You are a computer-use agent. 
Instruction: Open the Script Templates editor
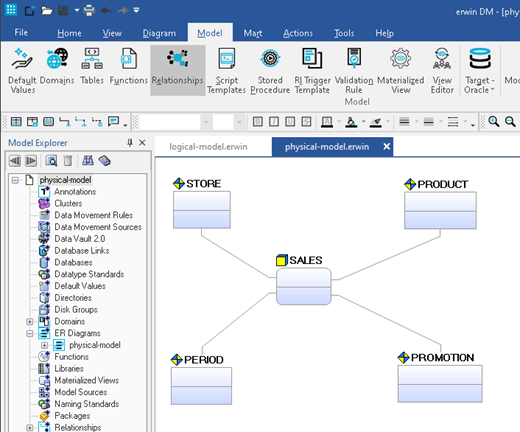point(226,70)
